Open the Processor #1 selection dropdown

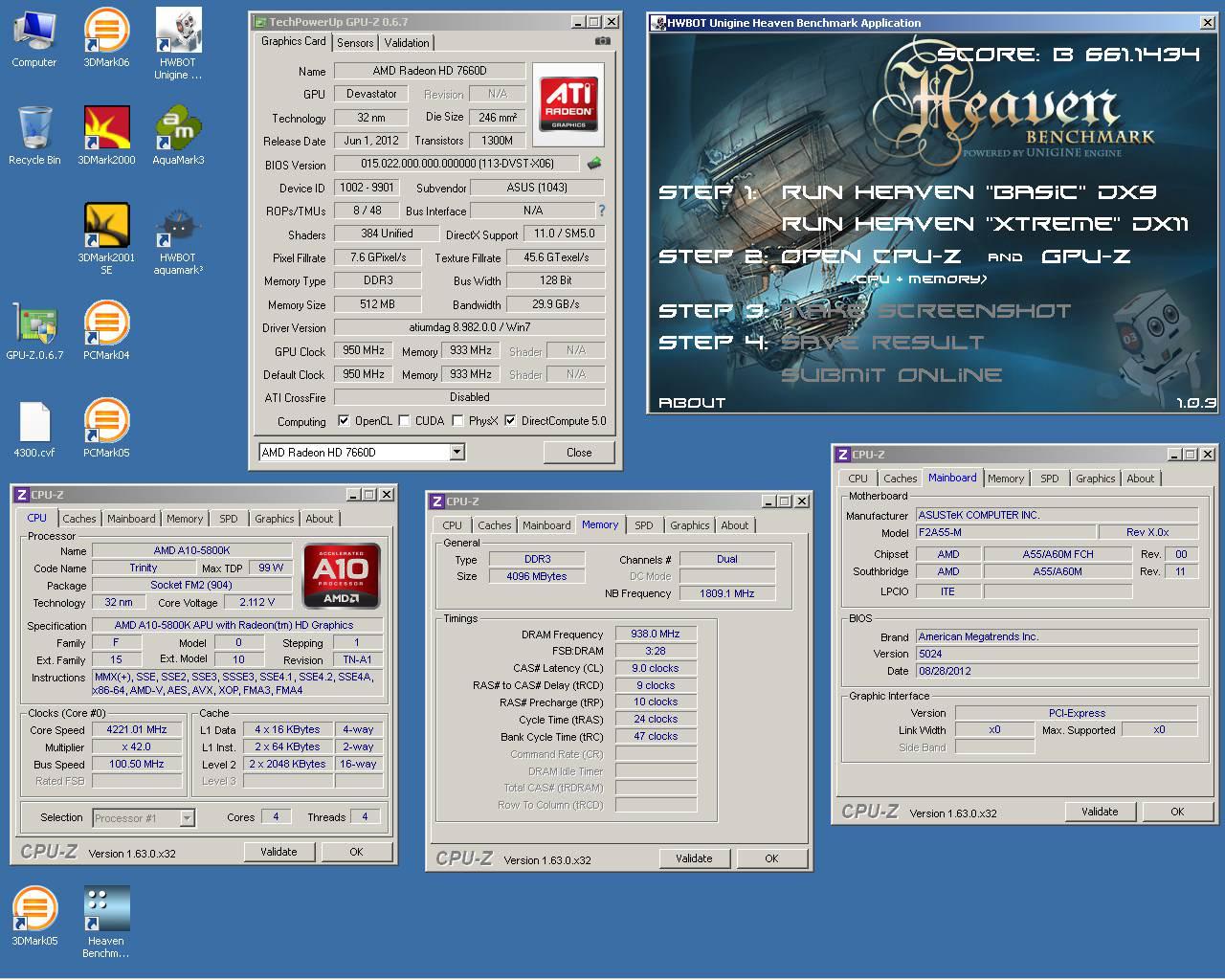187,817
